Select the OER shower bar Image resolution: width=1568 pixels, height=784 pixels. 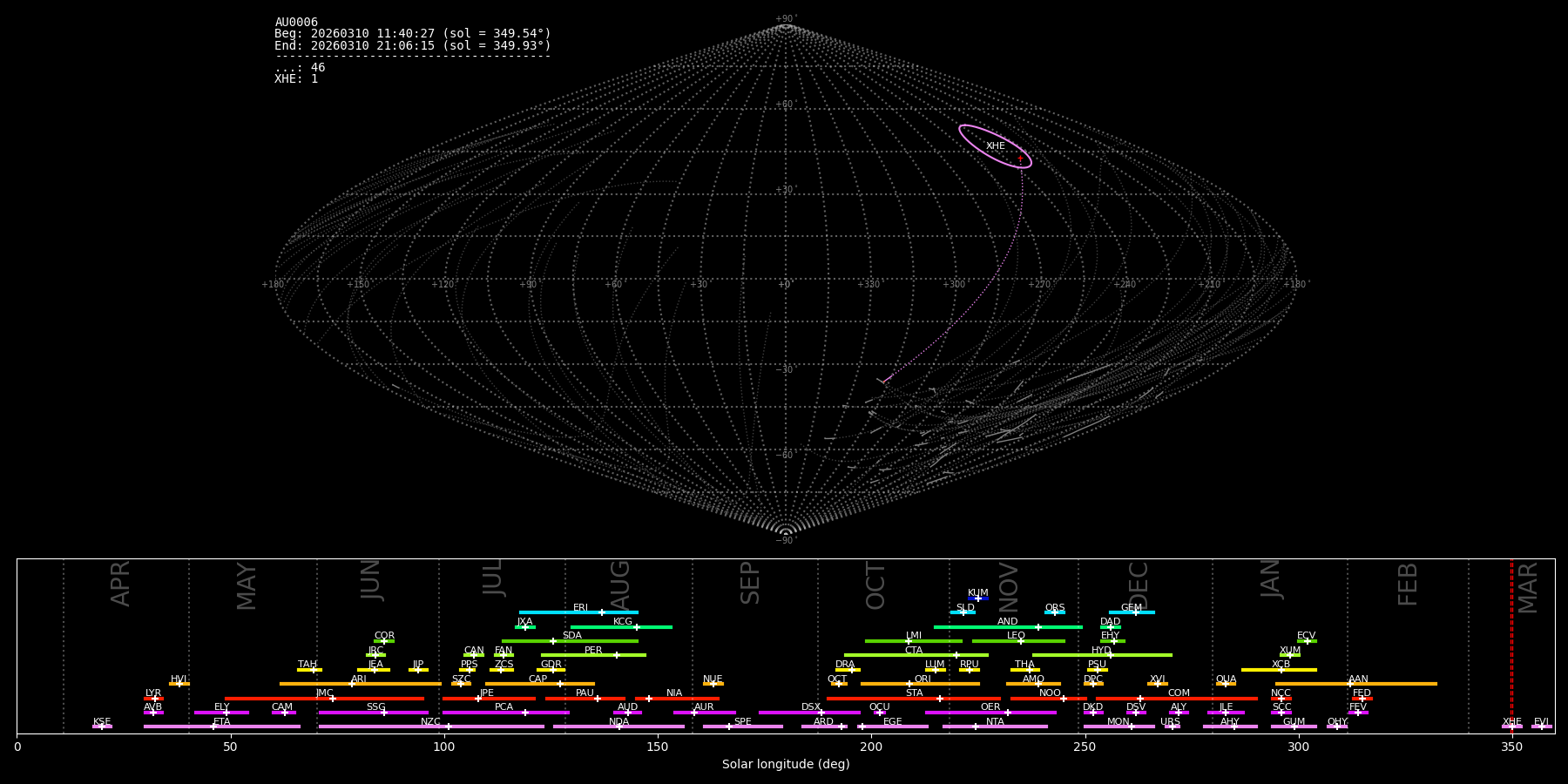click(x=990, y=712)
